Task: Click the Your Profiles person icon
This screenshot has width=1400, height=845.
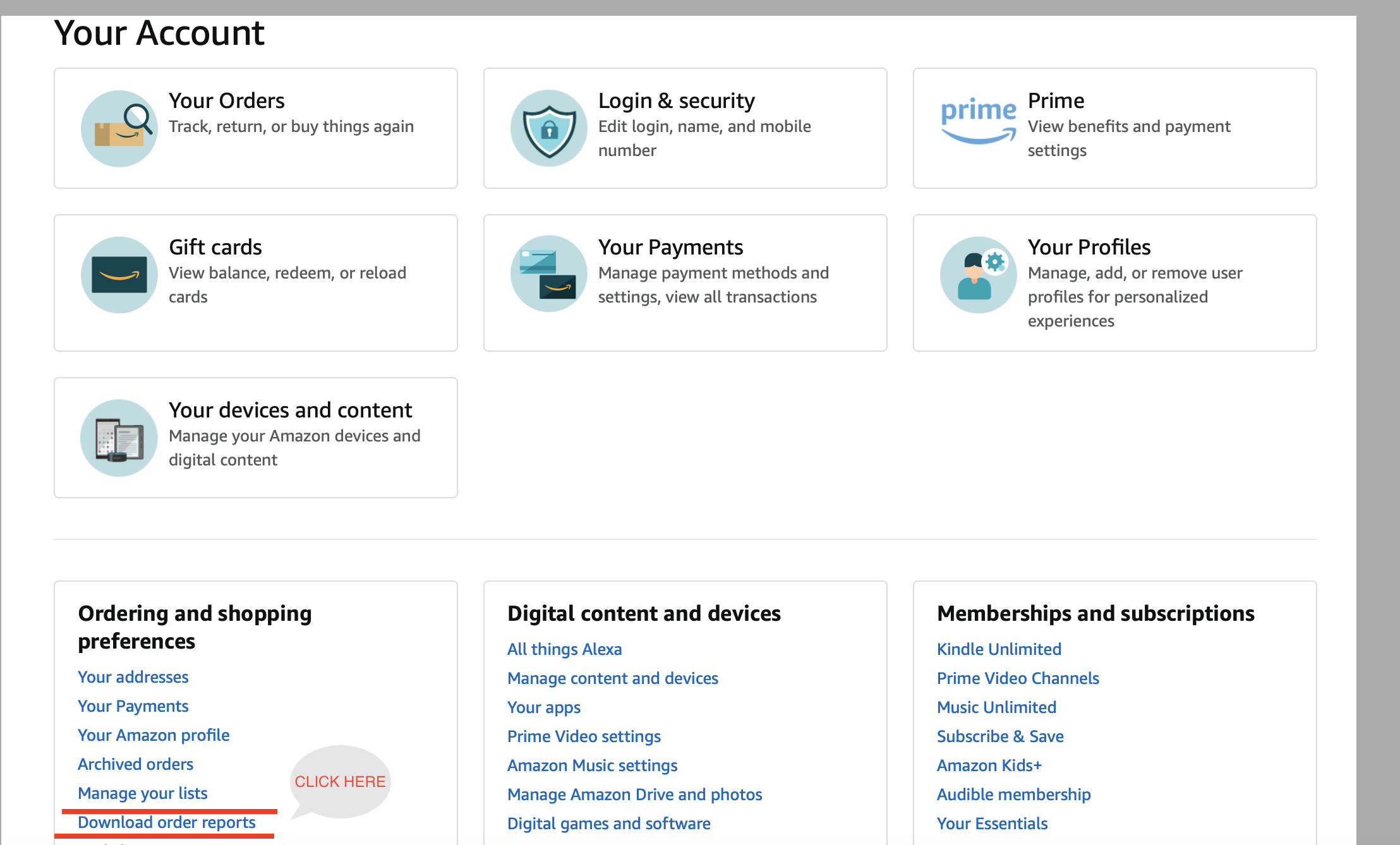Action: tap(978, 275)
